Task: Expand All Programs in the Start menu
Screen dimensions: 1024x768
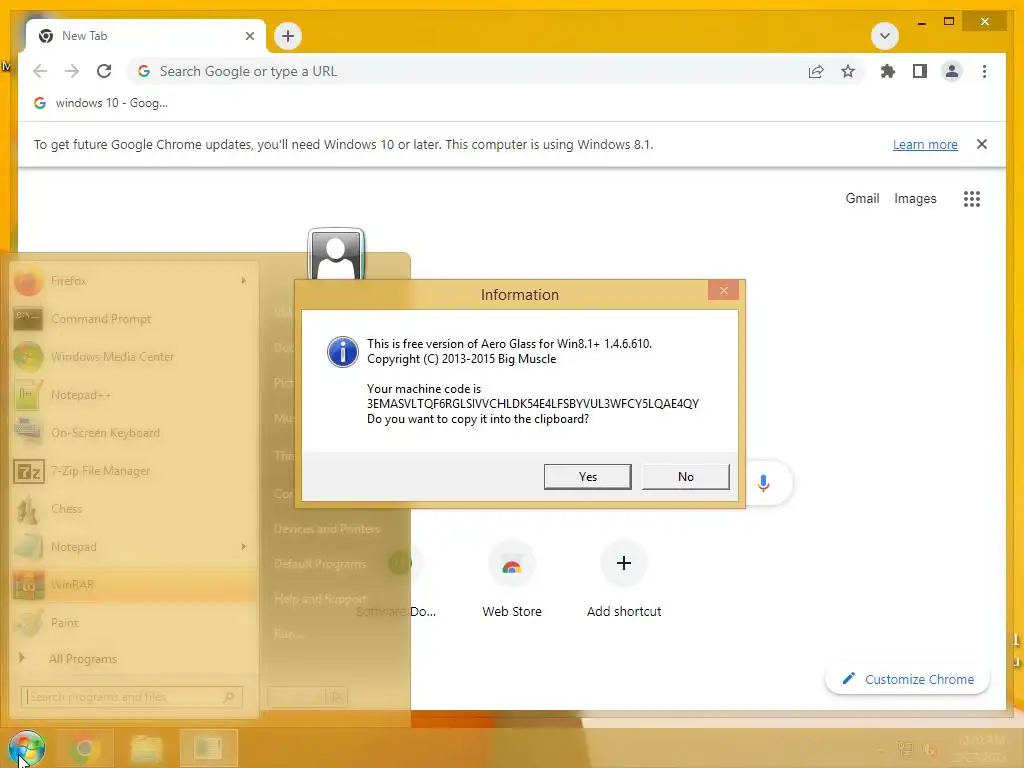Action: pos(82,659)
